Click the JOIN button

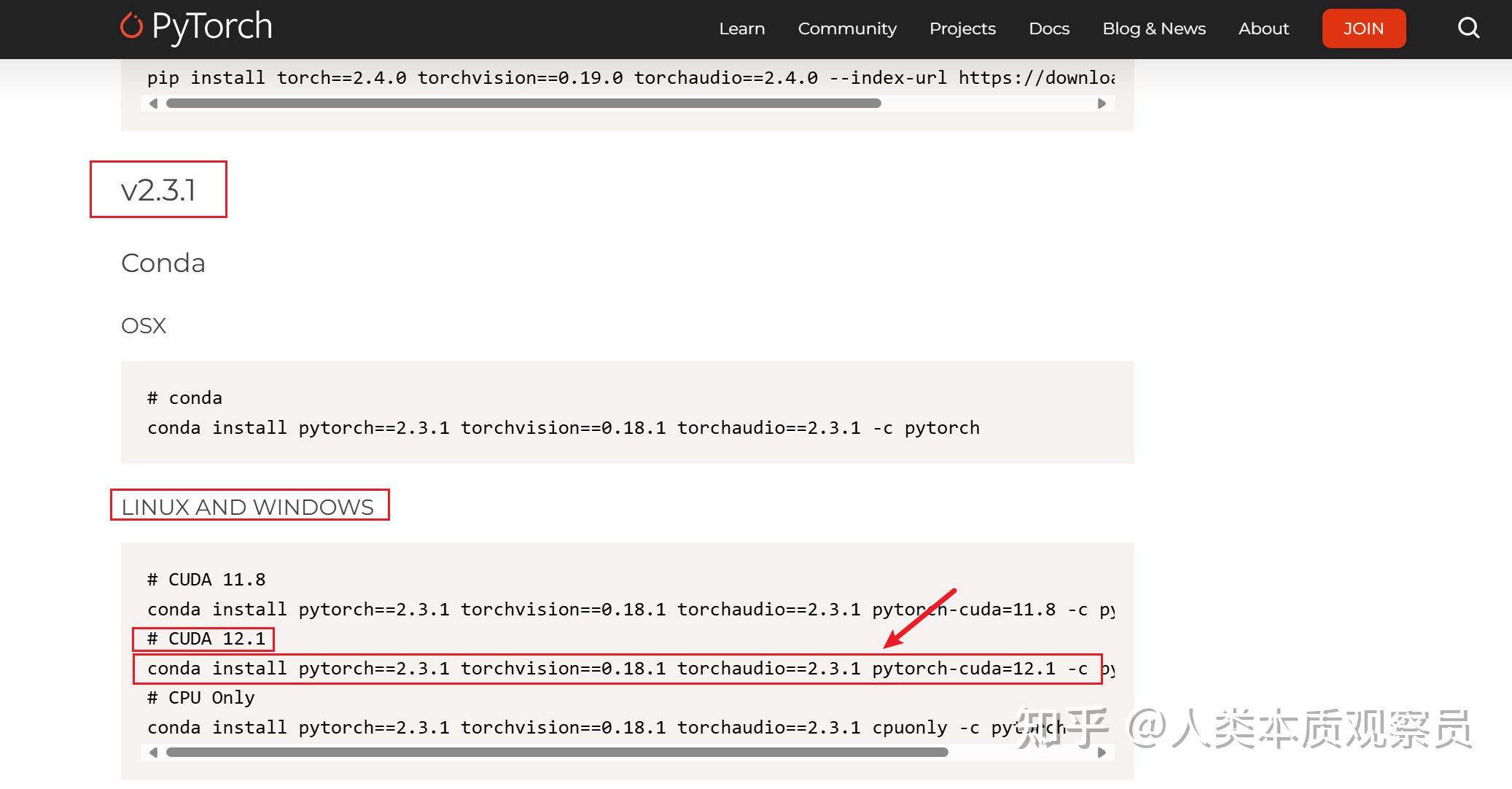[1363, 28]
